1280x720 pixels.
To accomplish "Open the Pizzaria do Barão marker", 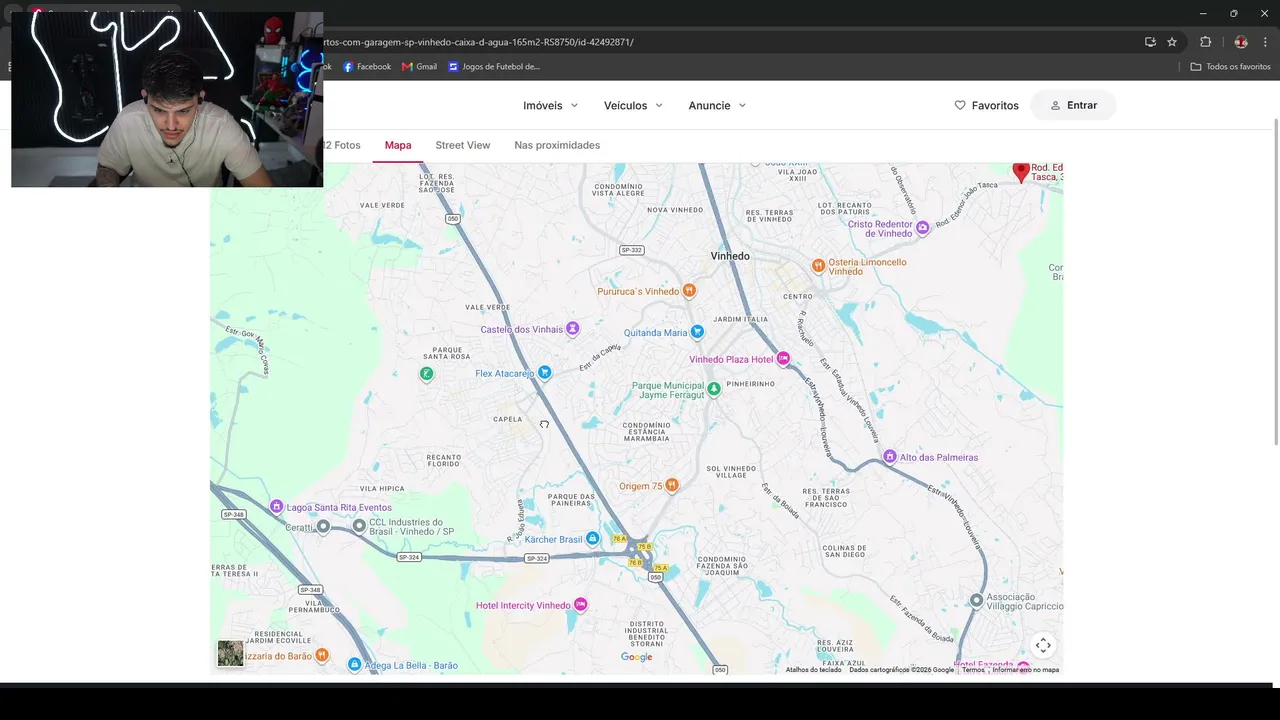I will click(x=322, y=656).
